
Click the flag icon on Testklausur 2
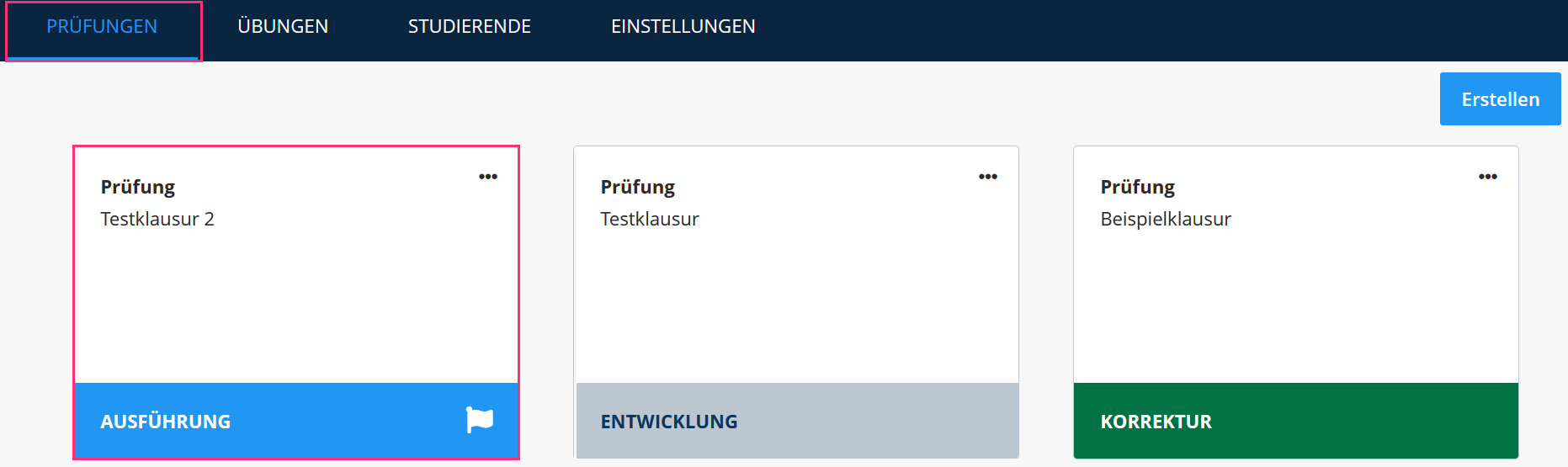click(x=480, y=419)
